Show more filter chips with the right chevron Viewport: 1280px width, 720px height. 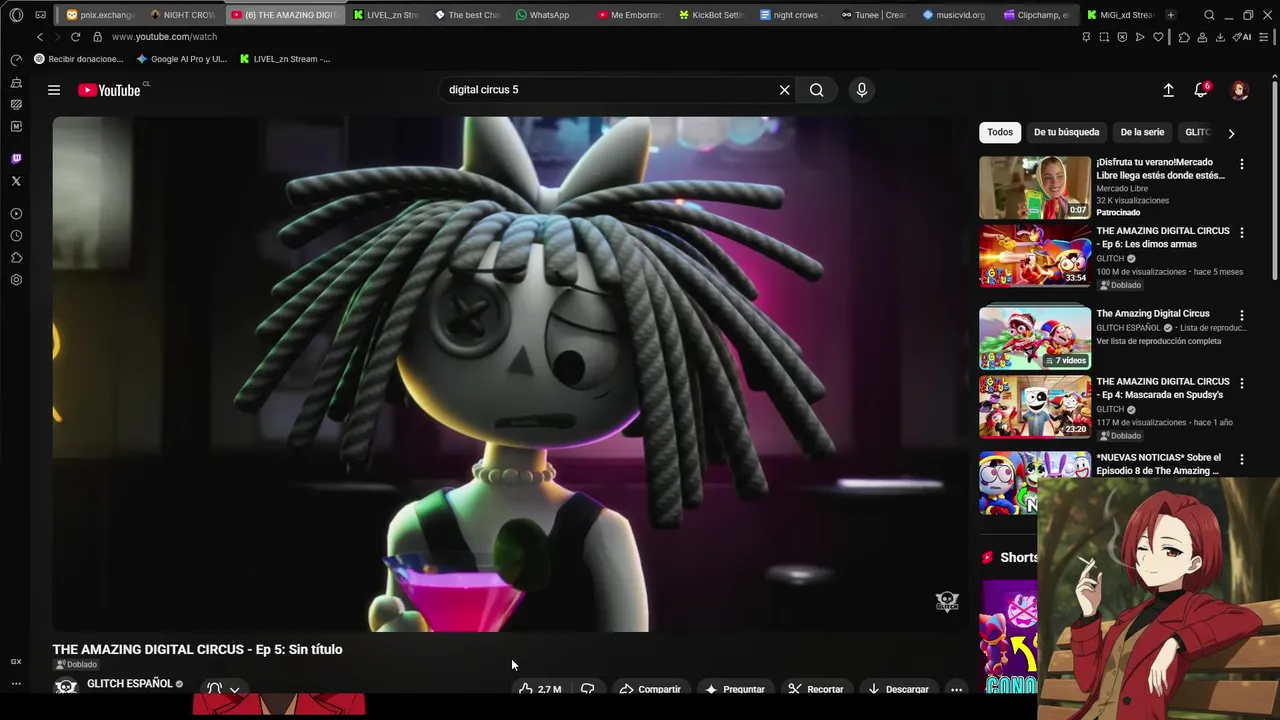1231,133
